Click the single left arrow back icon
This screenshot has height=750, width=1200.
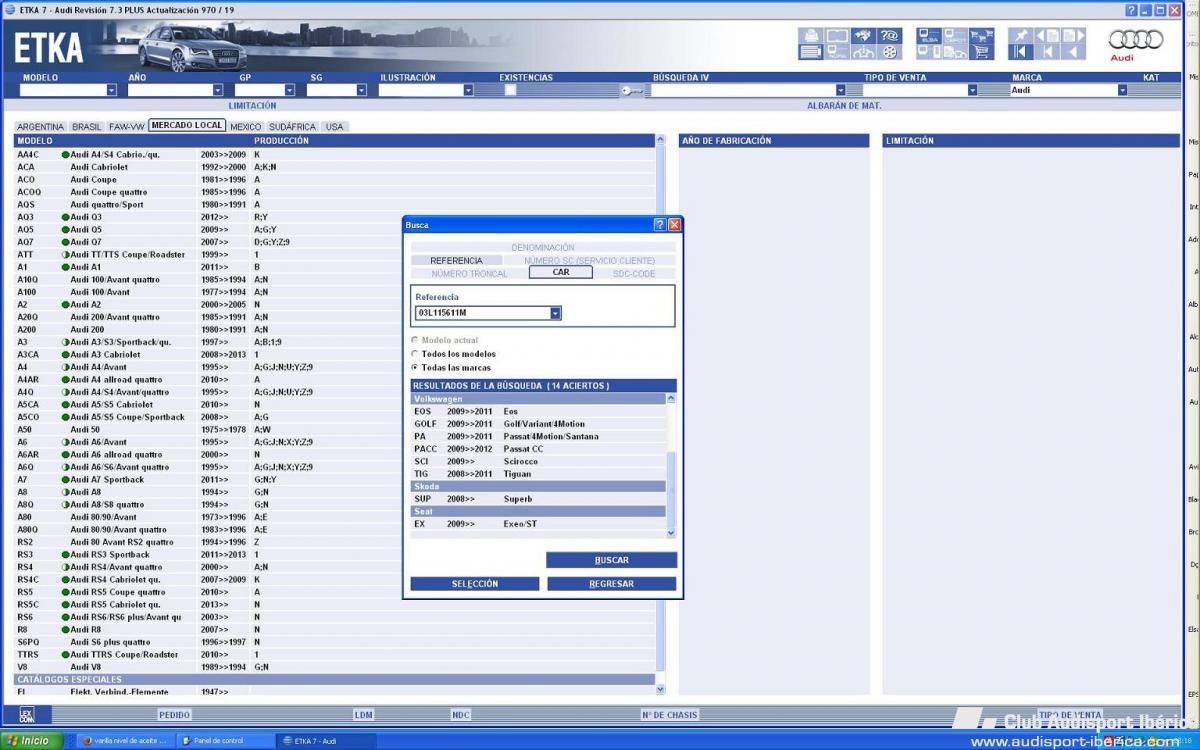[1073, 52]
